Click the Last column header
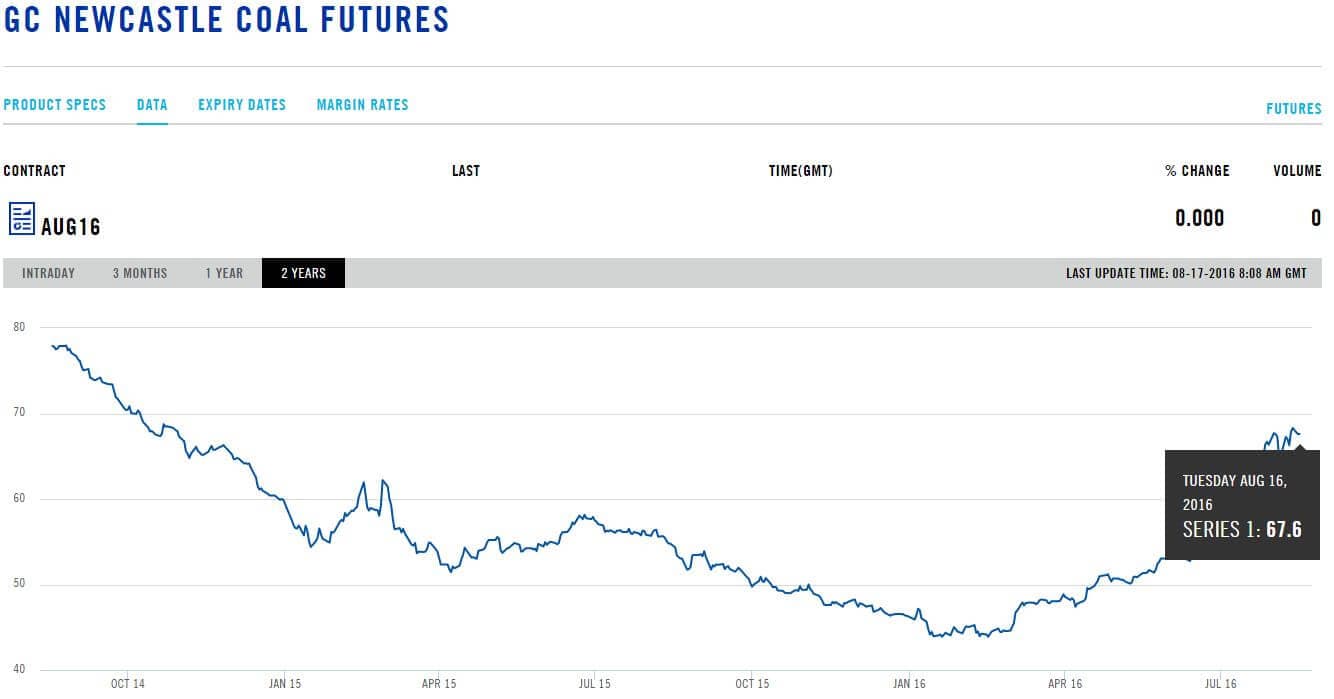 [x=466, y=171]
